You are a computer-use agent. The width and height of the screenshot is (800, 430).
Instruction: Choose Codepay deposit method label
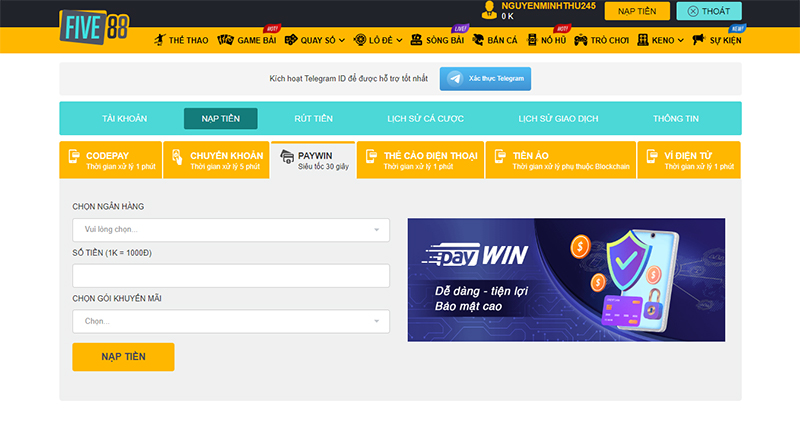point(107,156)
